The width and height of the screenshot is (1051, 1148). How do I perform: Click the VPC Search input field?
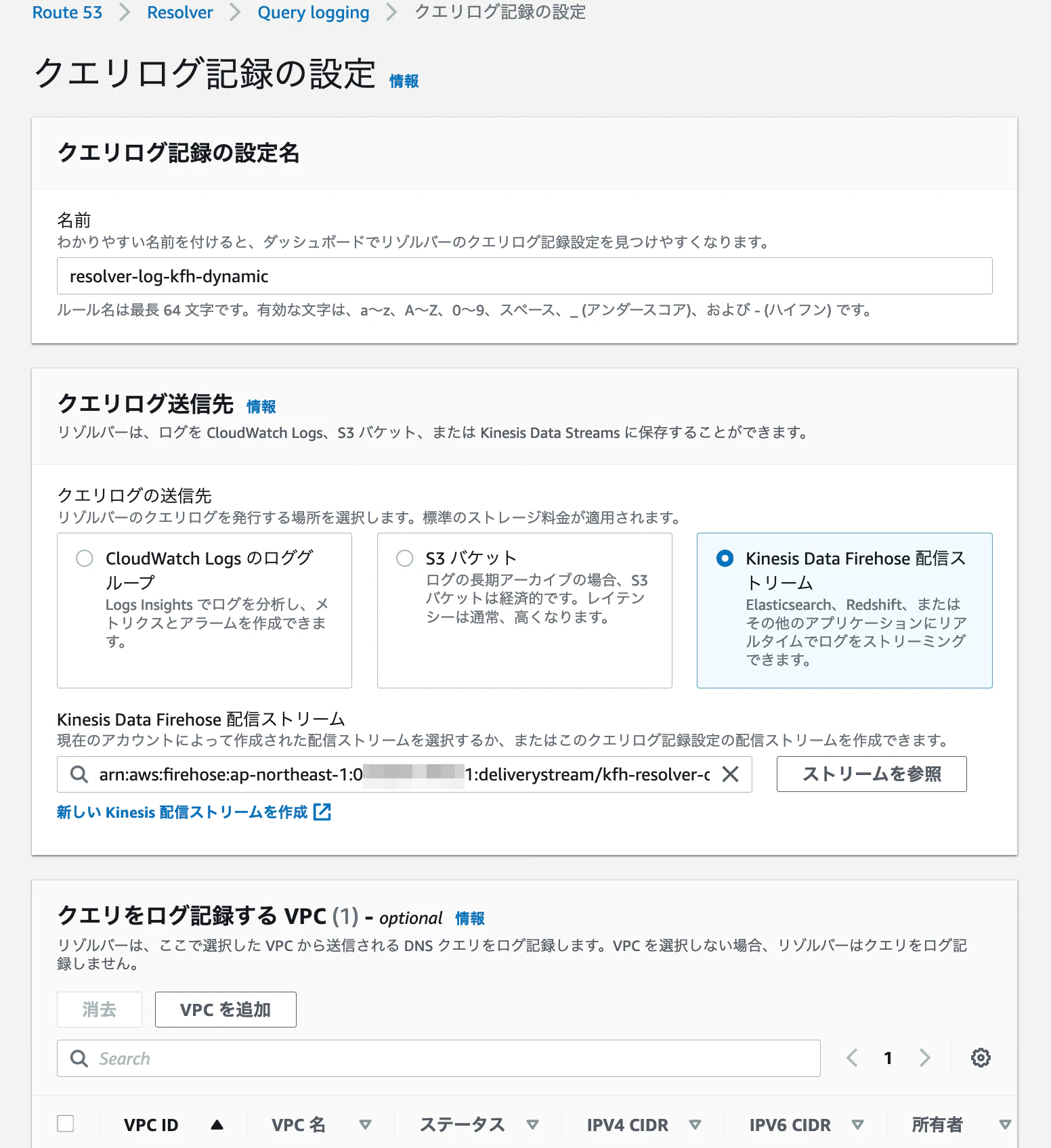coord(439,1059)
